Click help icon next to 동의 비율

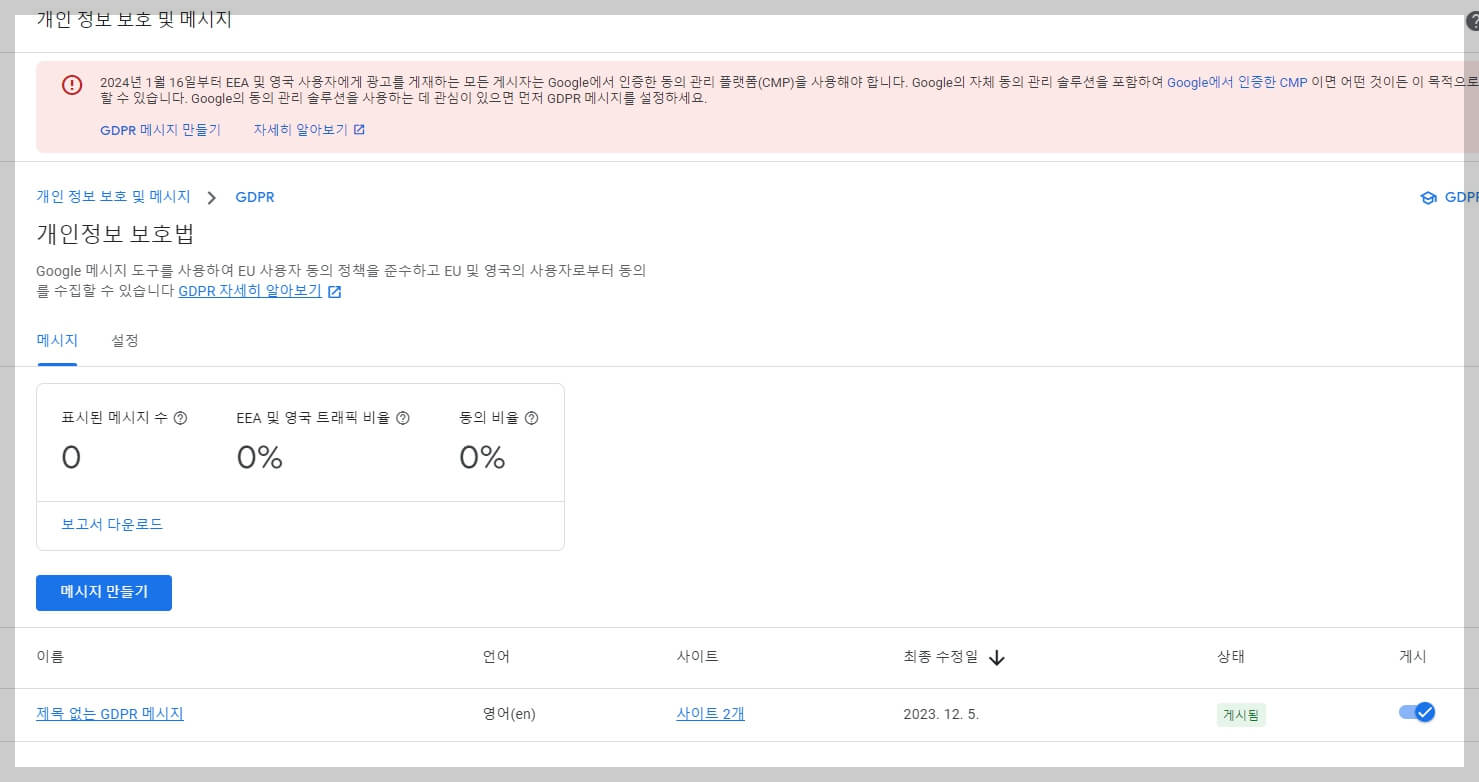tap(532, 418)
